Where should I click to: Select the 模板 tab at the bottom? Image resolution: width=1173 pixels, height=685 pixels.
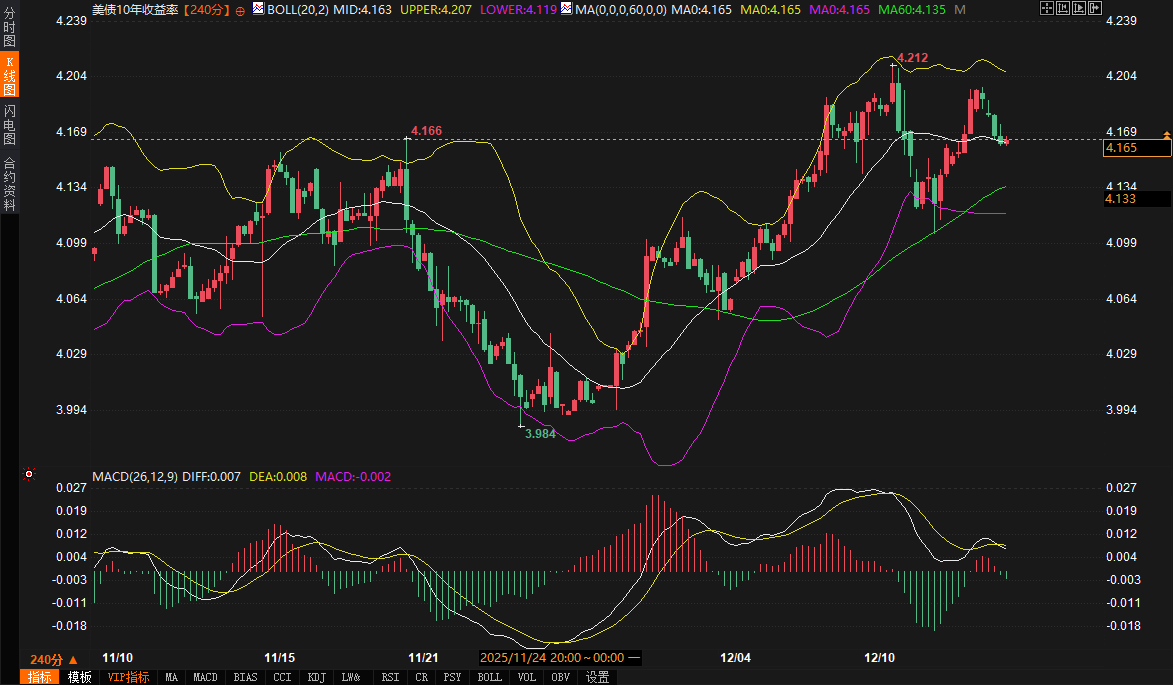point(80,677)
